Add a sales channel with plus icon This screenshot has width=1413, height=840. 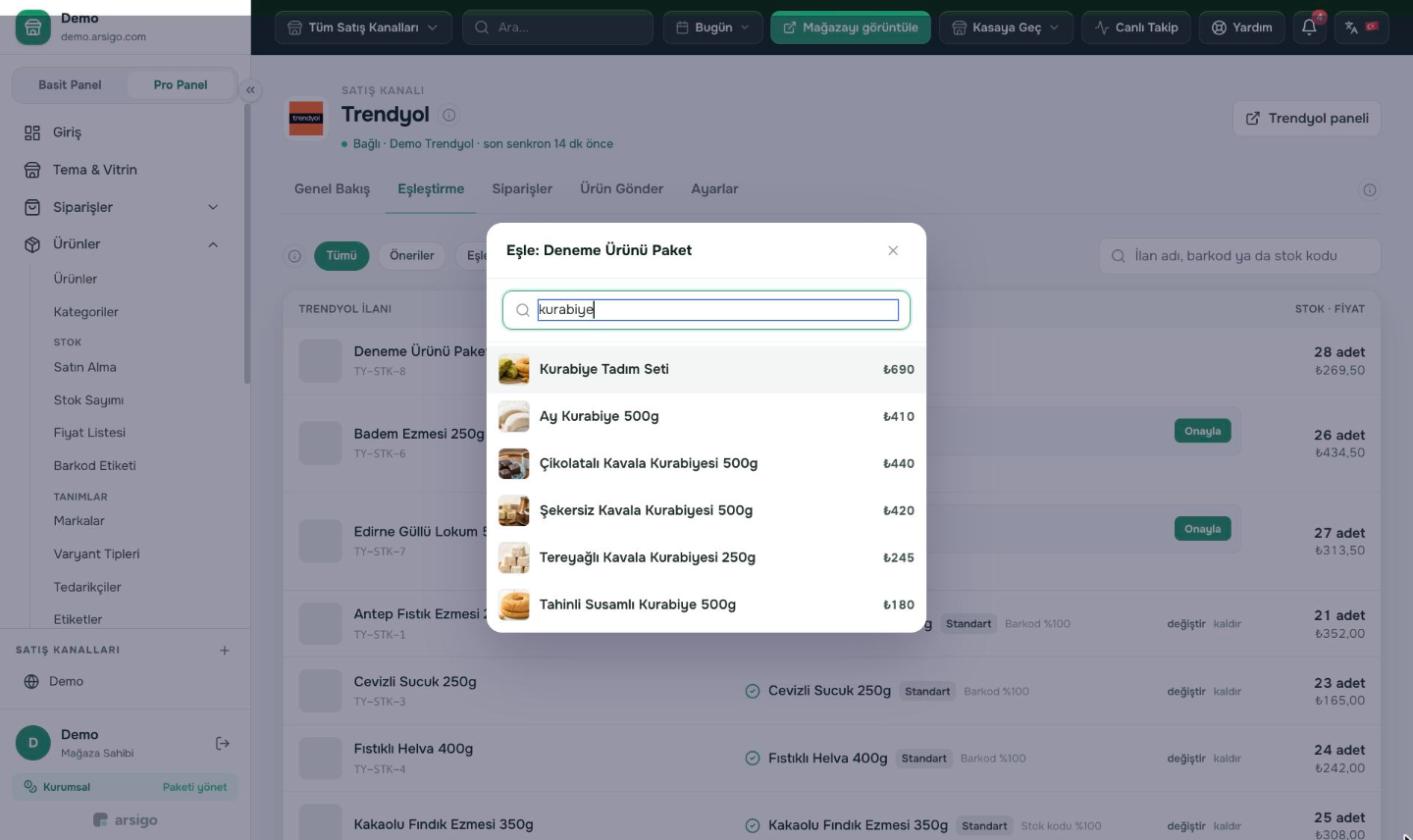(224, 650)
